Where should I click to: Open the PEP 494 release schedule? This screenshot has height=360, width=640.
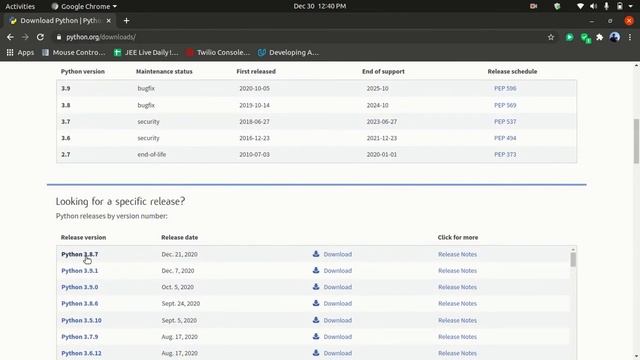point(505,138)
